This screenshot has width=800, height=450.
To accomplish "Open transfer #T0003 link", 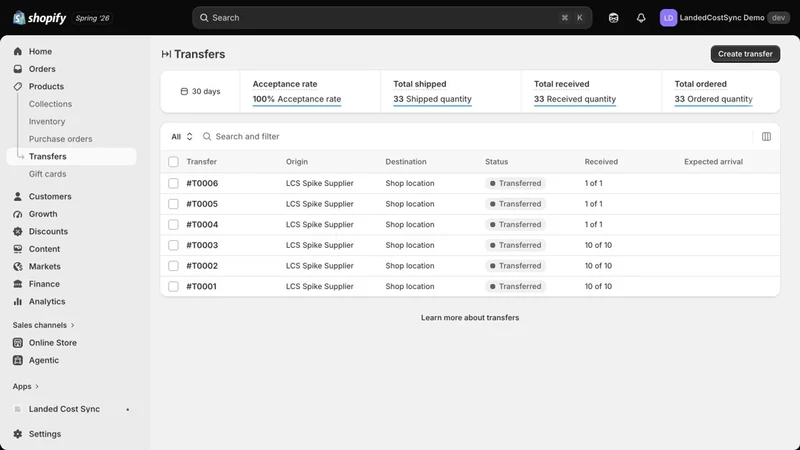I will coord(202,245).
